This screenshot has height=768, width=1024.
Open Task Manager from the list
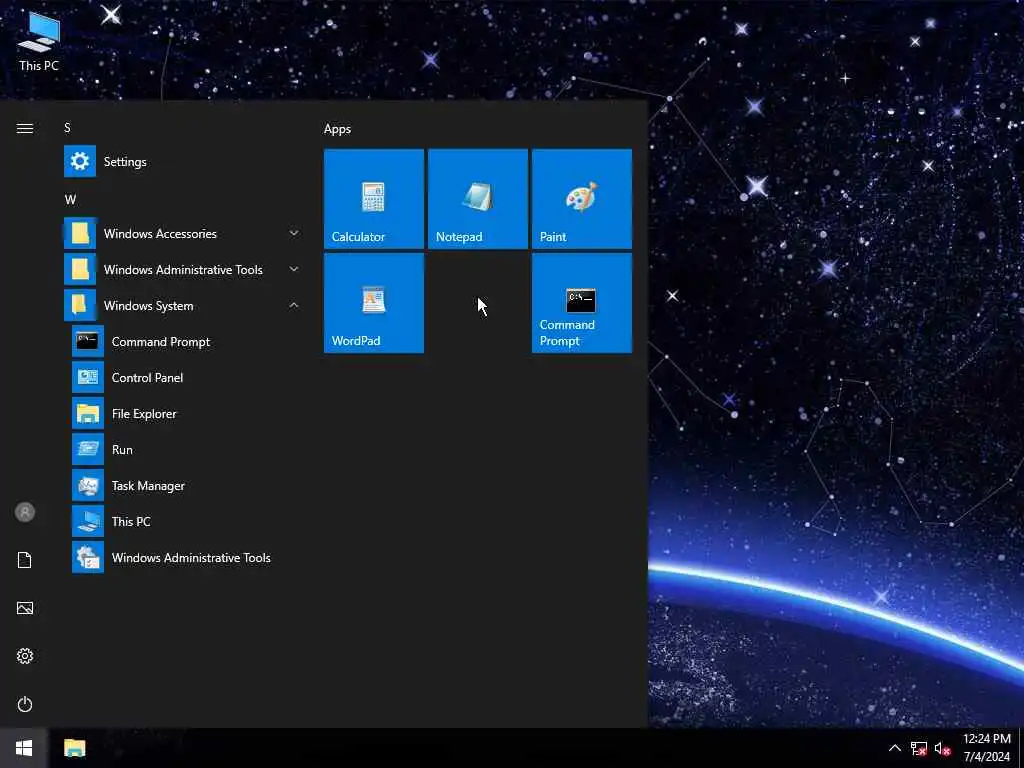(187, 485)
